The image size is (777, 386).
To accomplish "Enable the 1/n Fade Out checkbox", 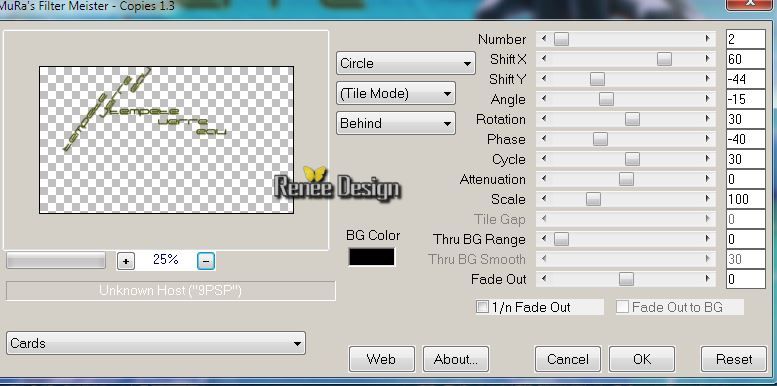I will click(482, 307).
